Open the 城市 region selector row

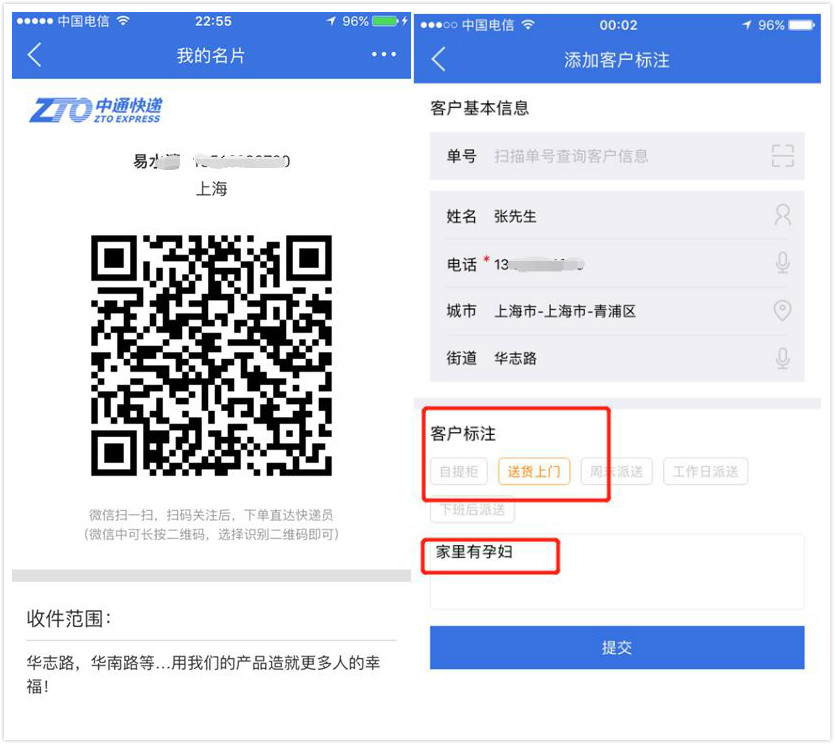click(x=617, y=311)
